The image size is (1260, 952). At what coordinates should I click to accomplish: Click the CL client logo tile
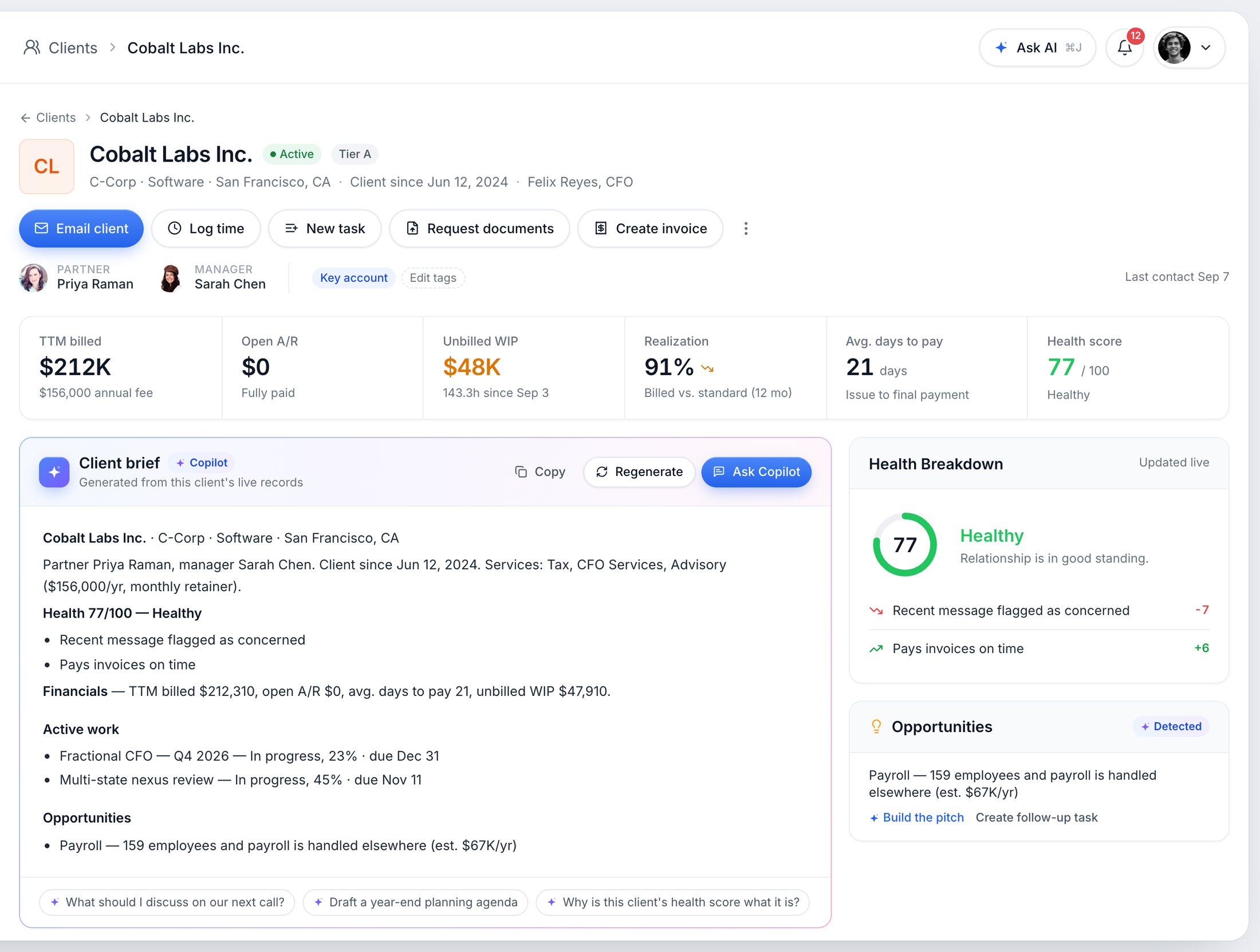click(x=46, y=167)
